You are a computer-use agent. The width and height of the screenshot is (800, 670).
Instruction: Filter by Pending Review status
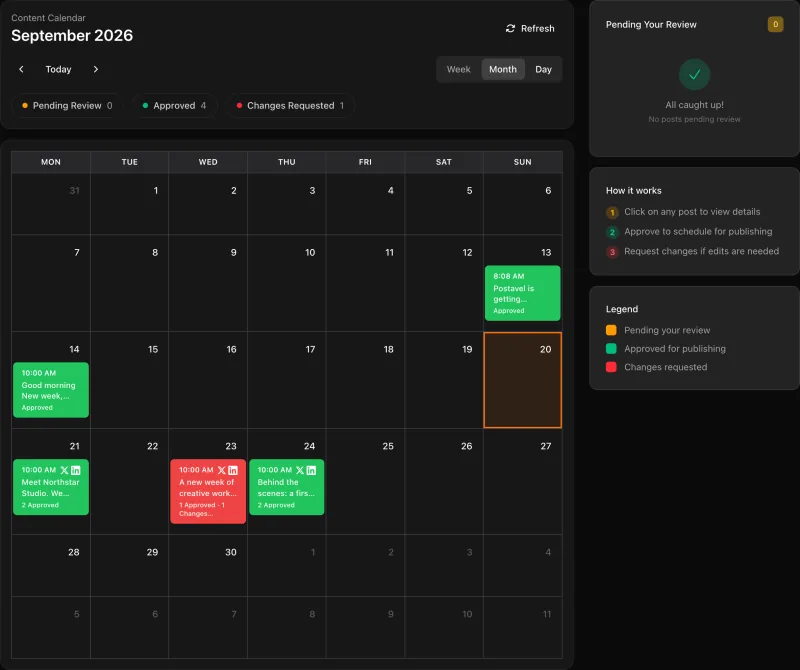[x=67, y=106]
